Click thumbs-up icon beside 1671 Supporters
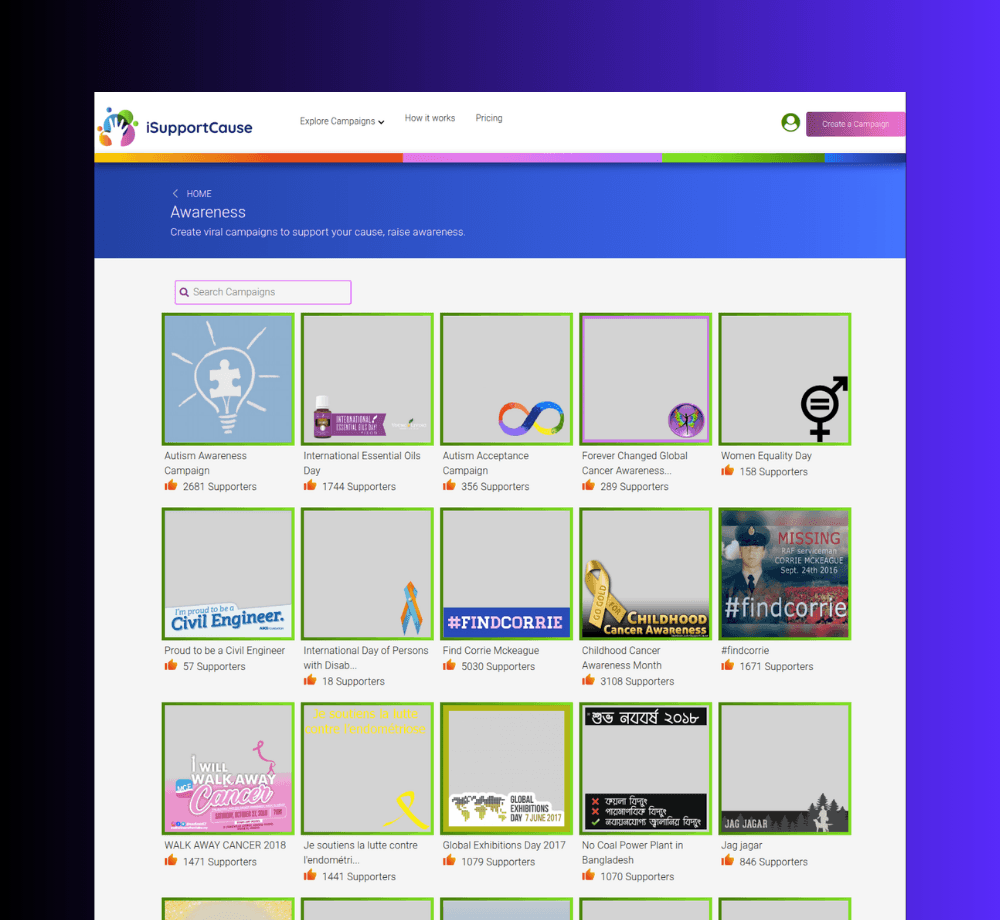The height and width of the screenshot is (920, 1000). coord(728,666)
